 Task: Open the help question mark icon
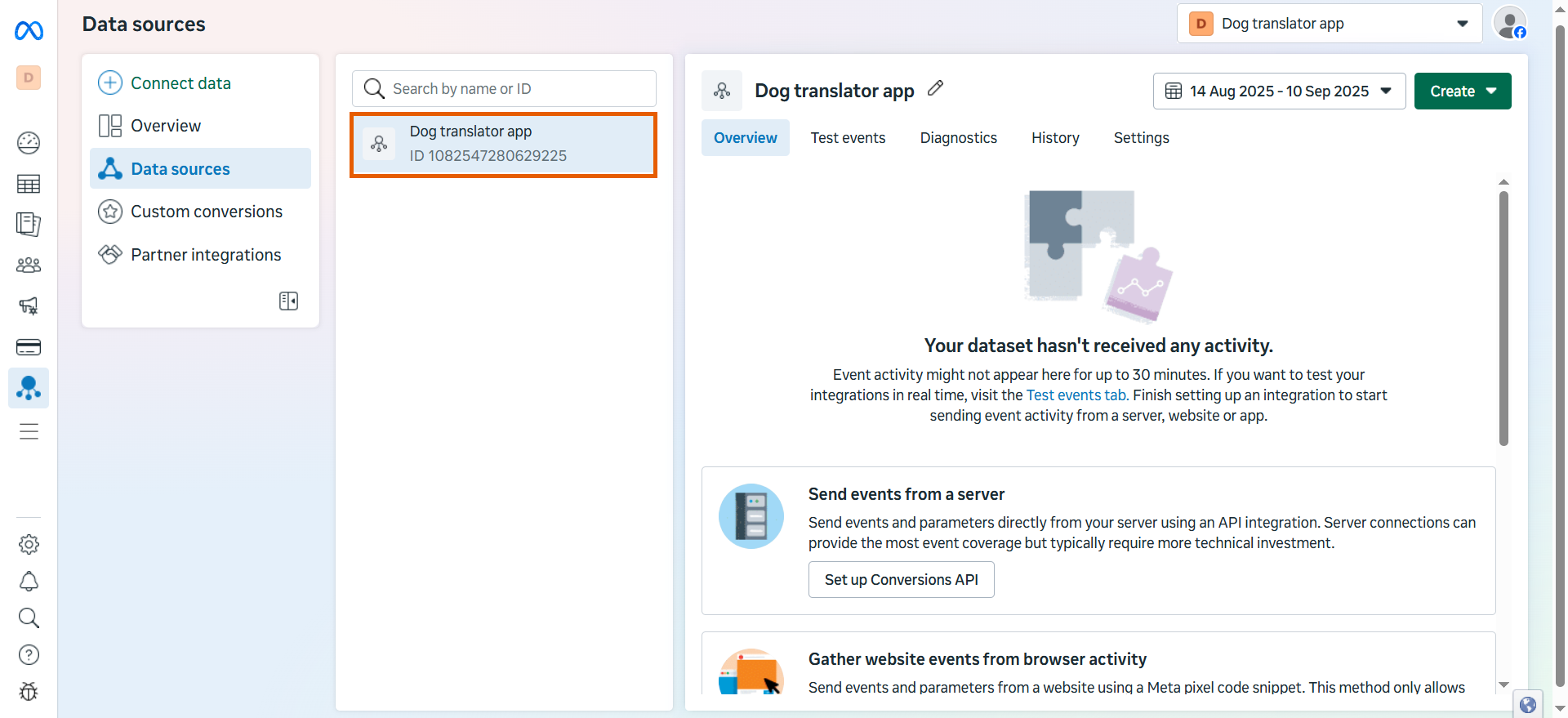coord(29,654)
